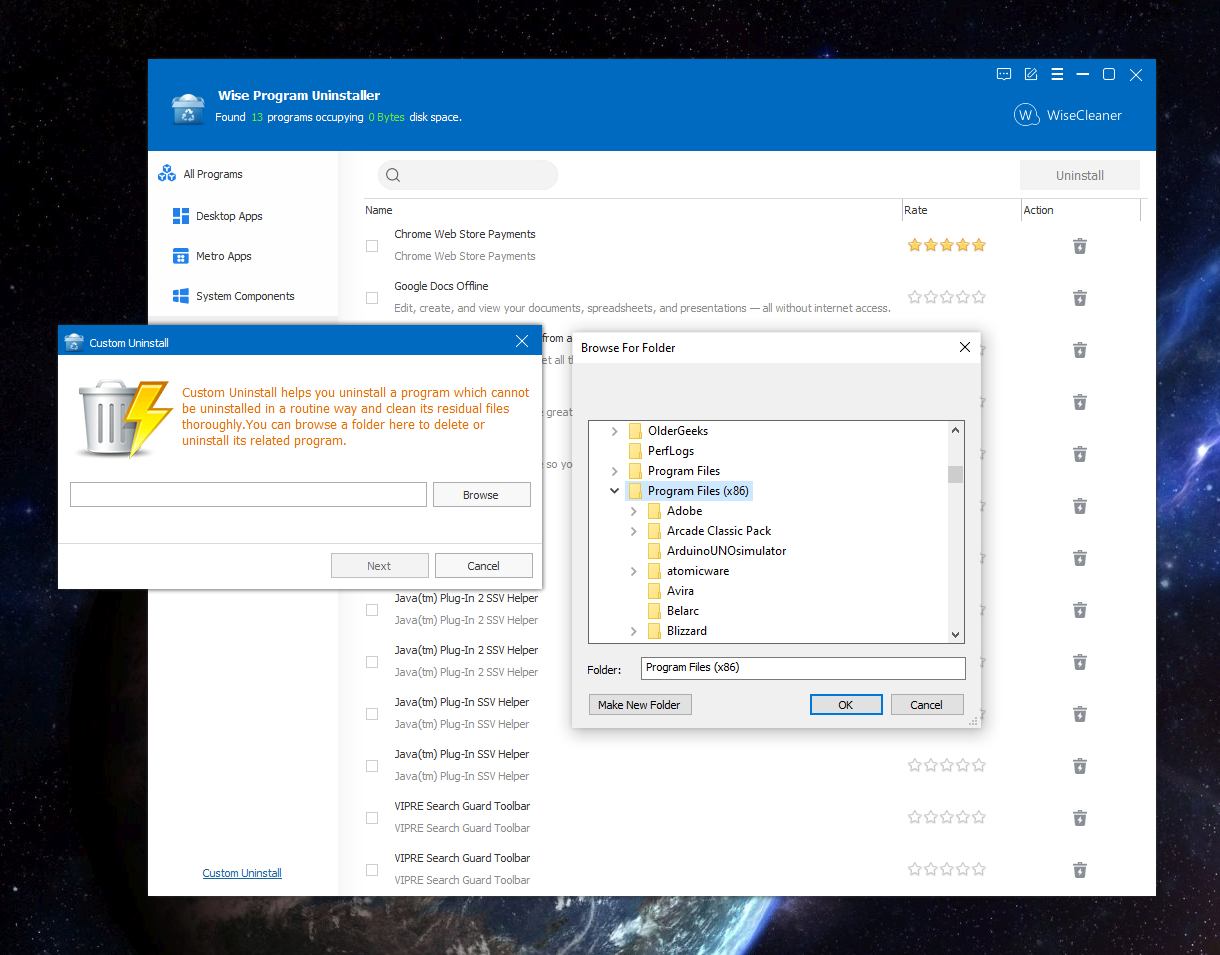This screenshot has height=955, width=1220.
Task: Click Make New Folder button
Action: [x=640, y=705]
